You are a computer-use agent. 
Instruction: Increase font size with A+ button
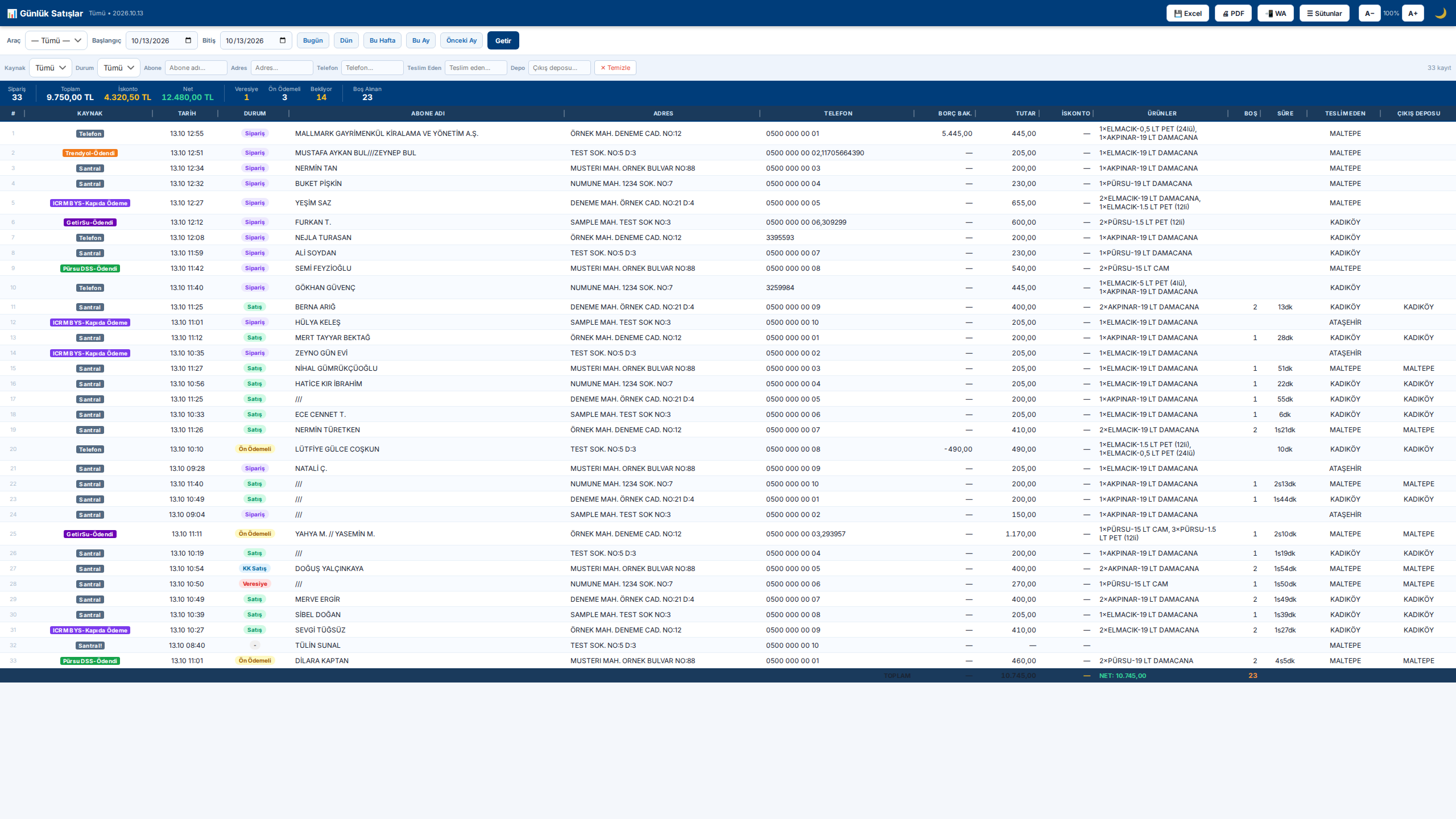[1413, 13]
